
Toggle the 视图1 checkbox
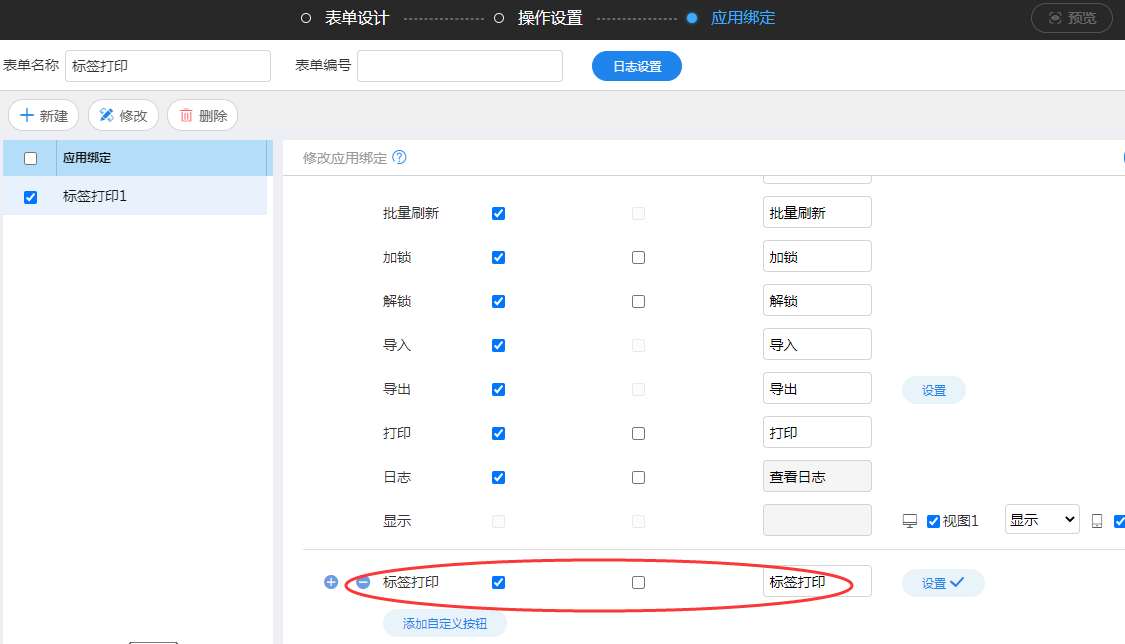(934, 521)
